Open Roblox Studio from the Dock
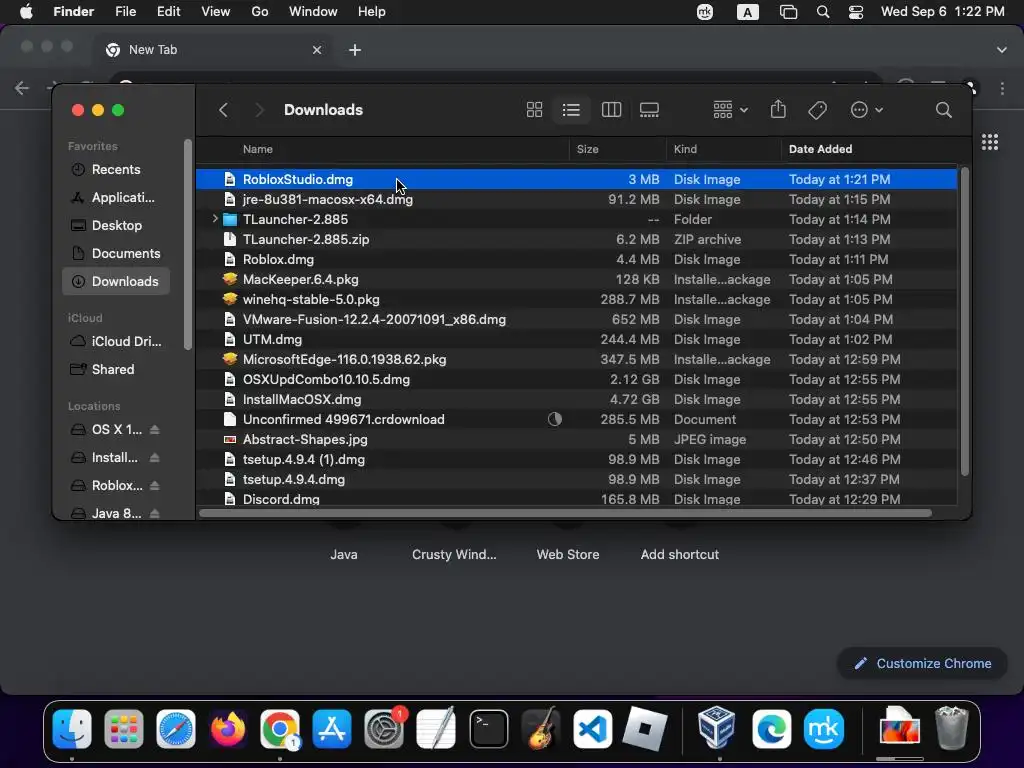The width and height of the screenshot is (1024, 768). click(x=645, y=729)
